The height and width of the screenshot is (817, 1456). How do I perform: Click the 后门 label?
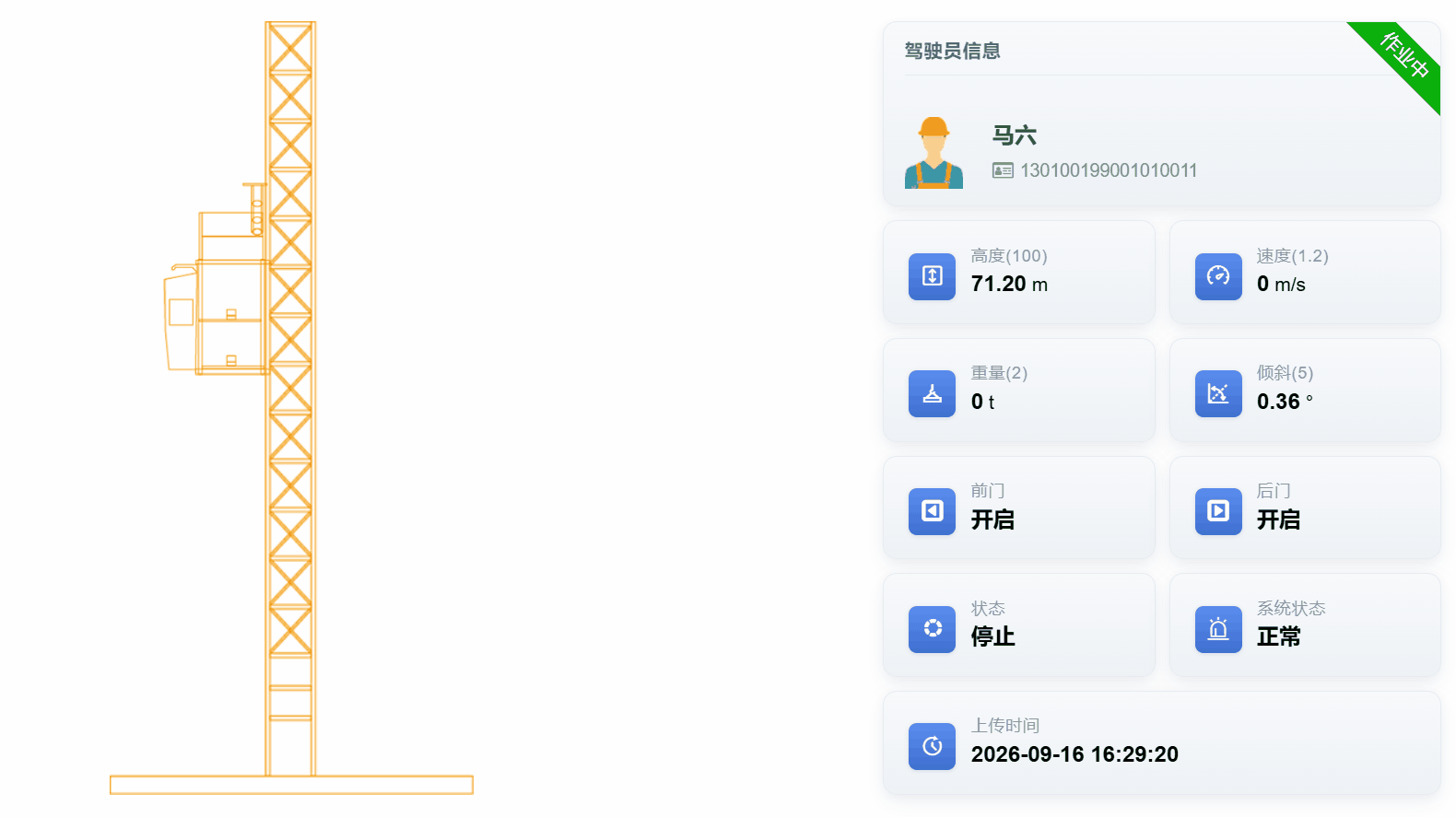[x=1274, y=491]
